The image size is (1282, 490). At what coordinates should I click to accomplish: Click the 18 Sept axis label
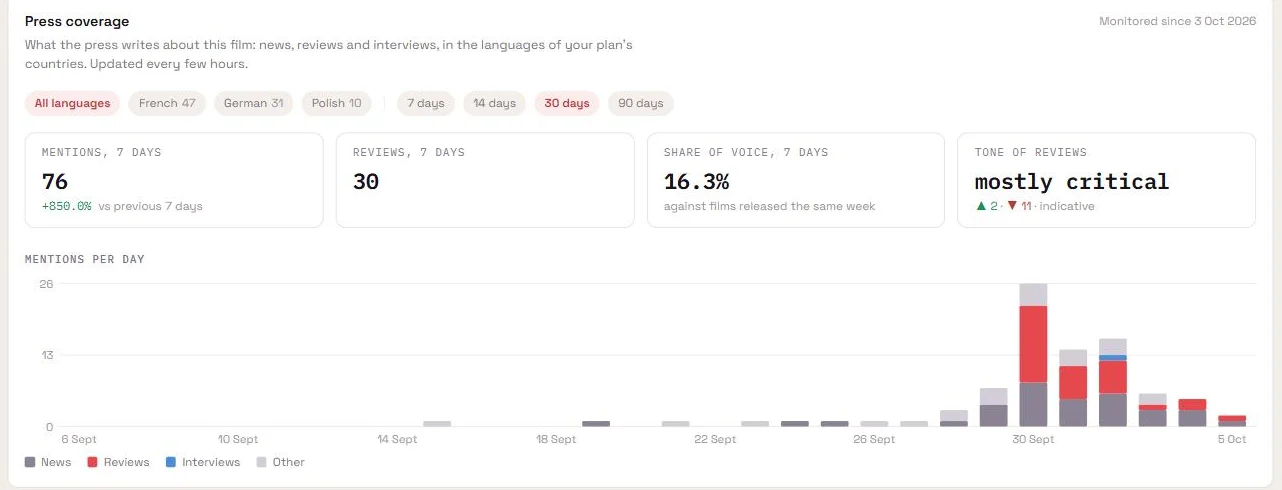click(x=556, y=439)
